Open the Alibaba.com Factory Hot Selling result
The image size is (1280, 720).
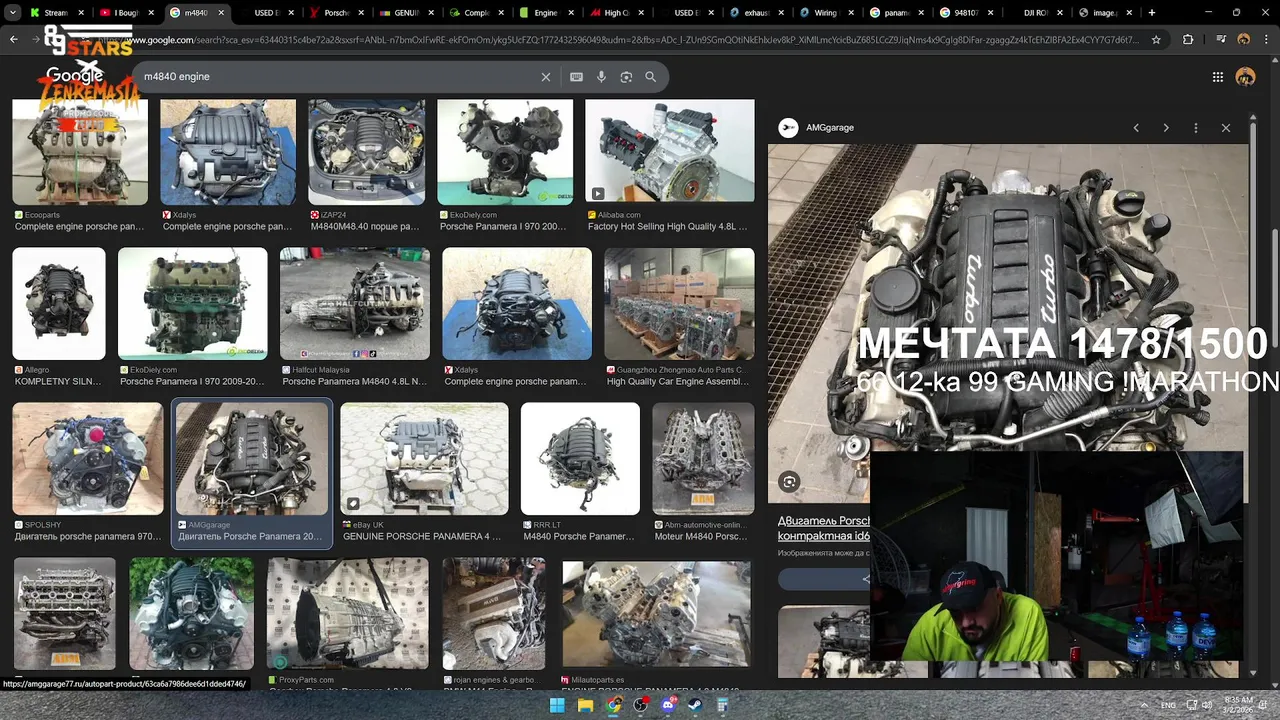[x=670, y=150]
